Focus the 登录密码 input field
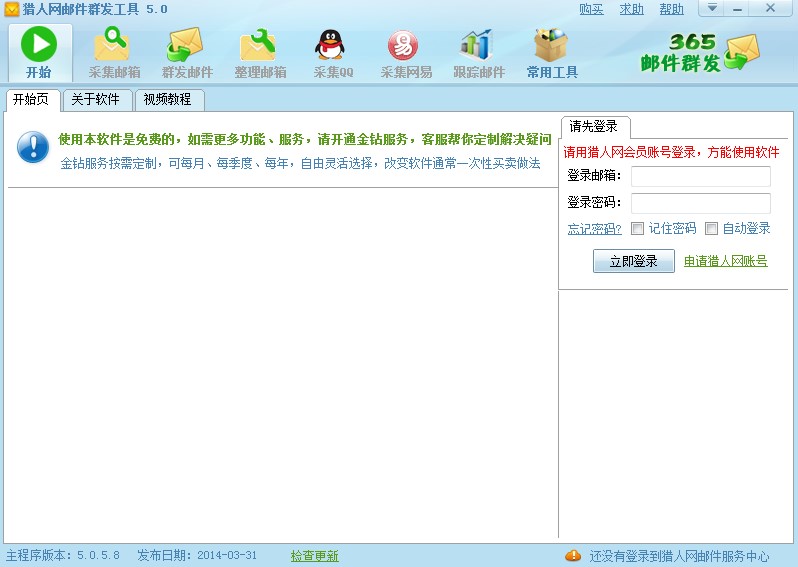Screen dimensions: 798x567 point(701,203)
